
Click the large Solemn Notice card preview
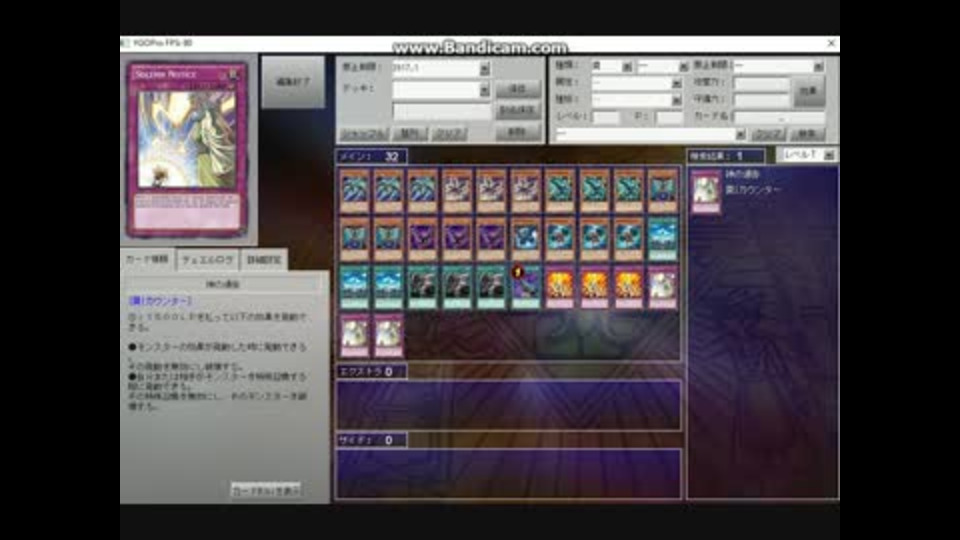point(187,149)
